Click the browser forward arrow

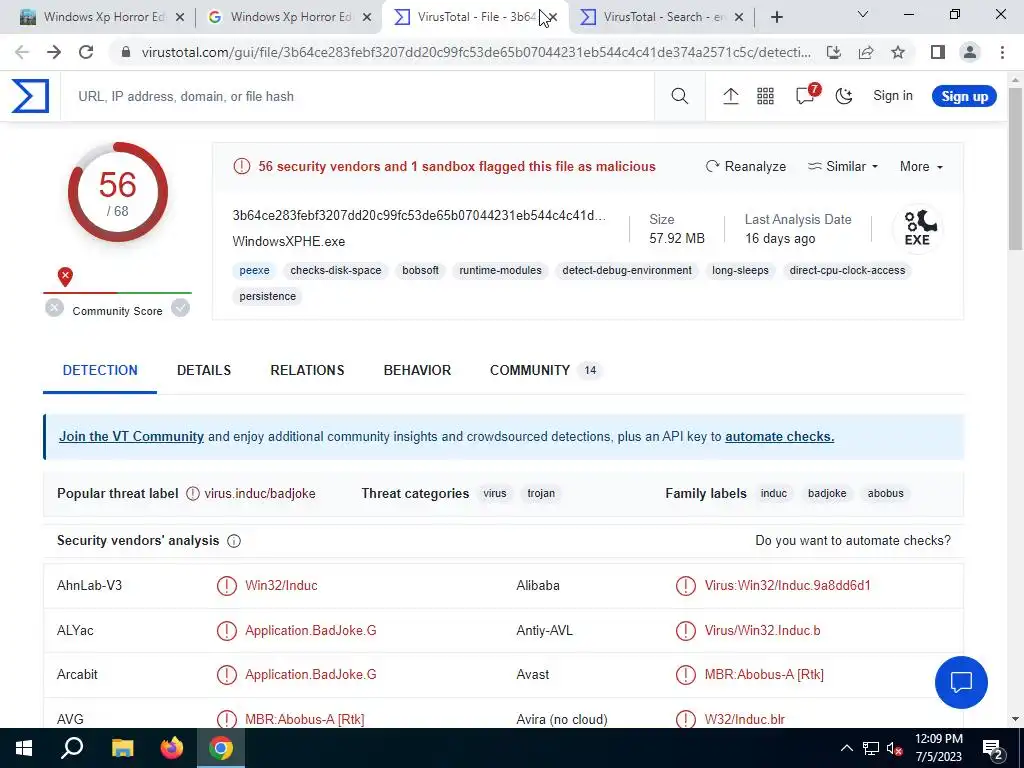54,52
